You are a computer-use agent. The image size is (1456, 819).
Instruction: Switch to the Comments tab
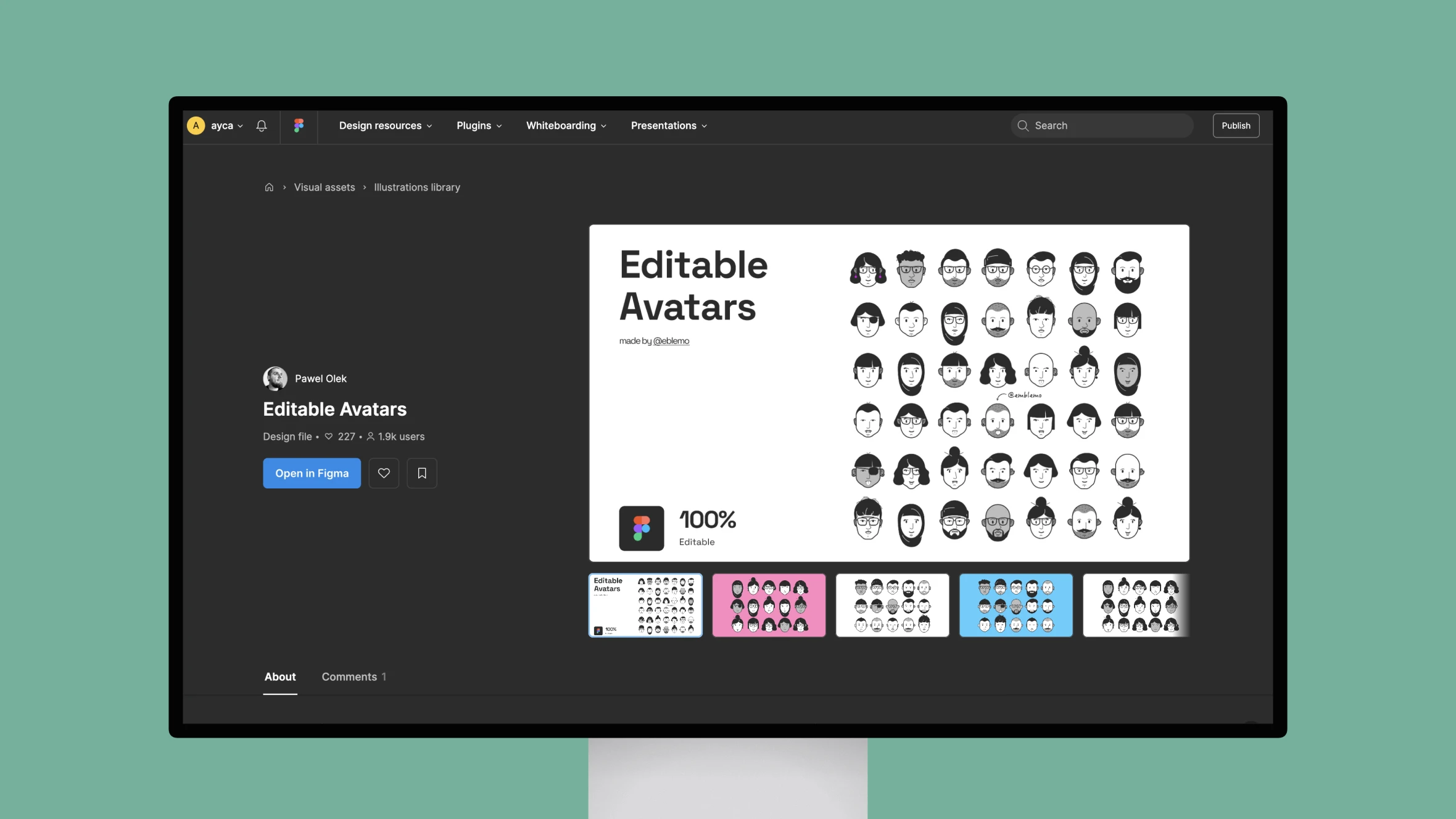click(x=353, y=676)
